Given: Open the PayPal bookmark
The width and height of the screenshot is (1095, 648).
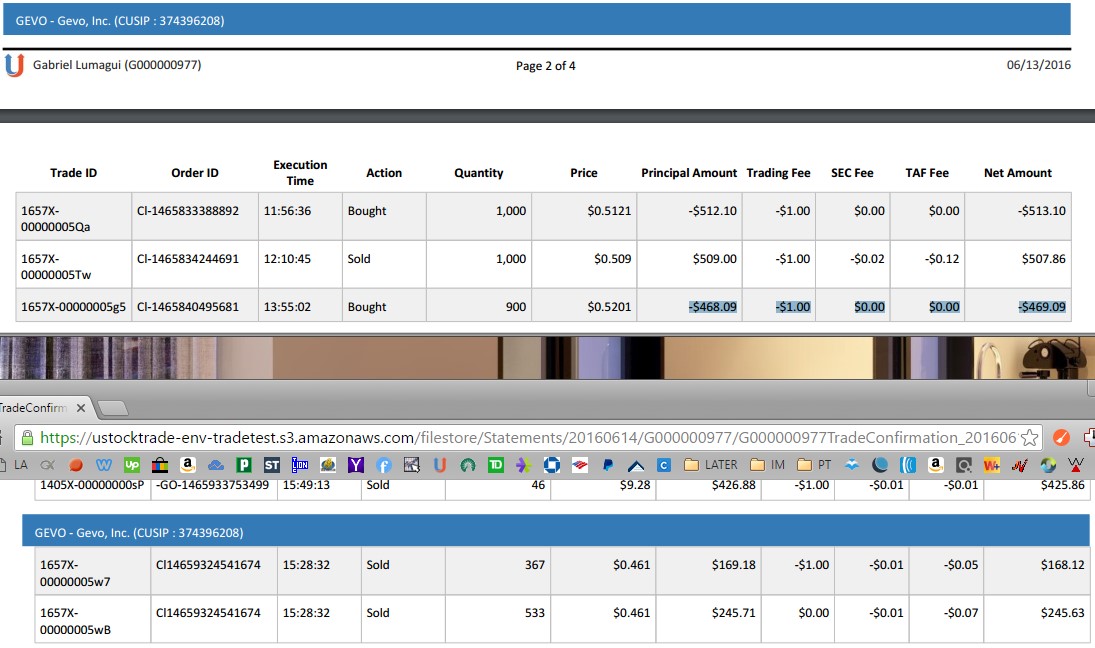Looking at the screenshot, I should point(607,465).
